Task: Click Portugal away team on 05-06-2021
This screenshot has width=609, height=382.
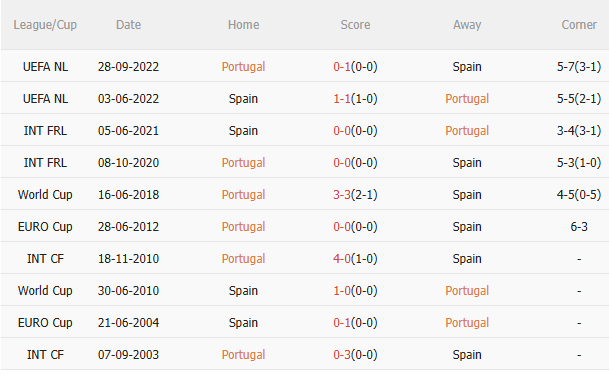Action: pyautogui.click(x=467, y=131)
